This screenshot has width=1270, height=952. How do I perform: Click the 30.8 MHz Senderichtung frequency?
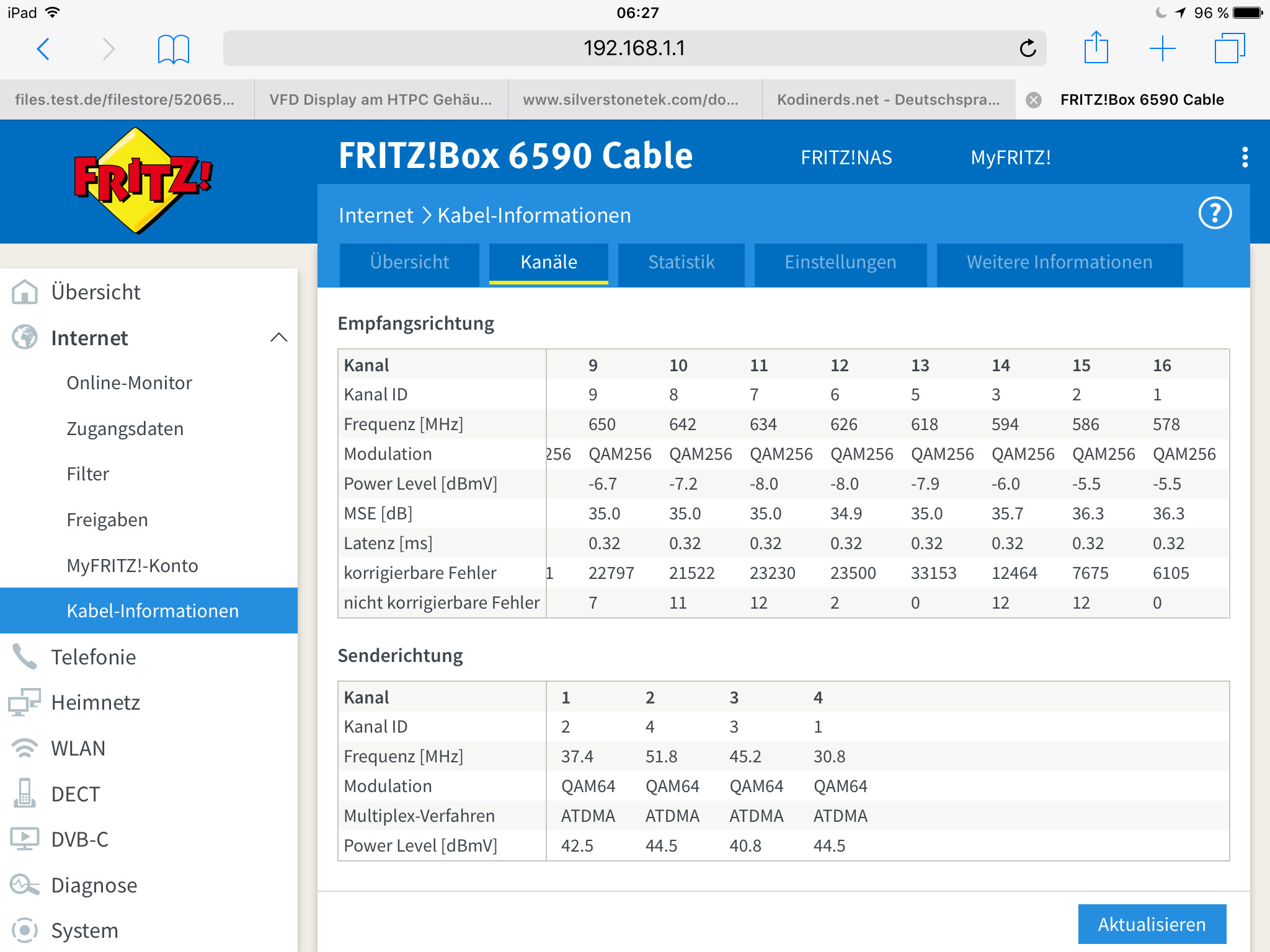[829, 757]
